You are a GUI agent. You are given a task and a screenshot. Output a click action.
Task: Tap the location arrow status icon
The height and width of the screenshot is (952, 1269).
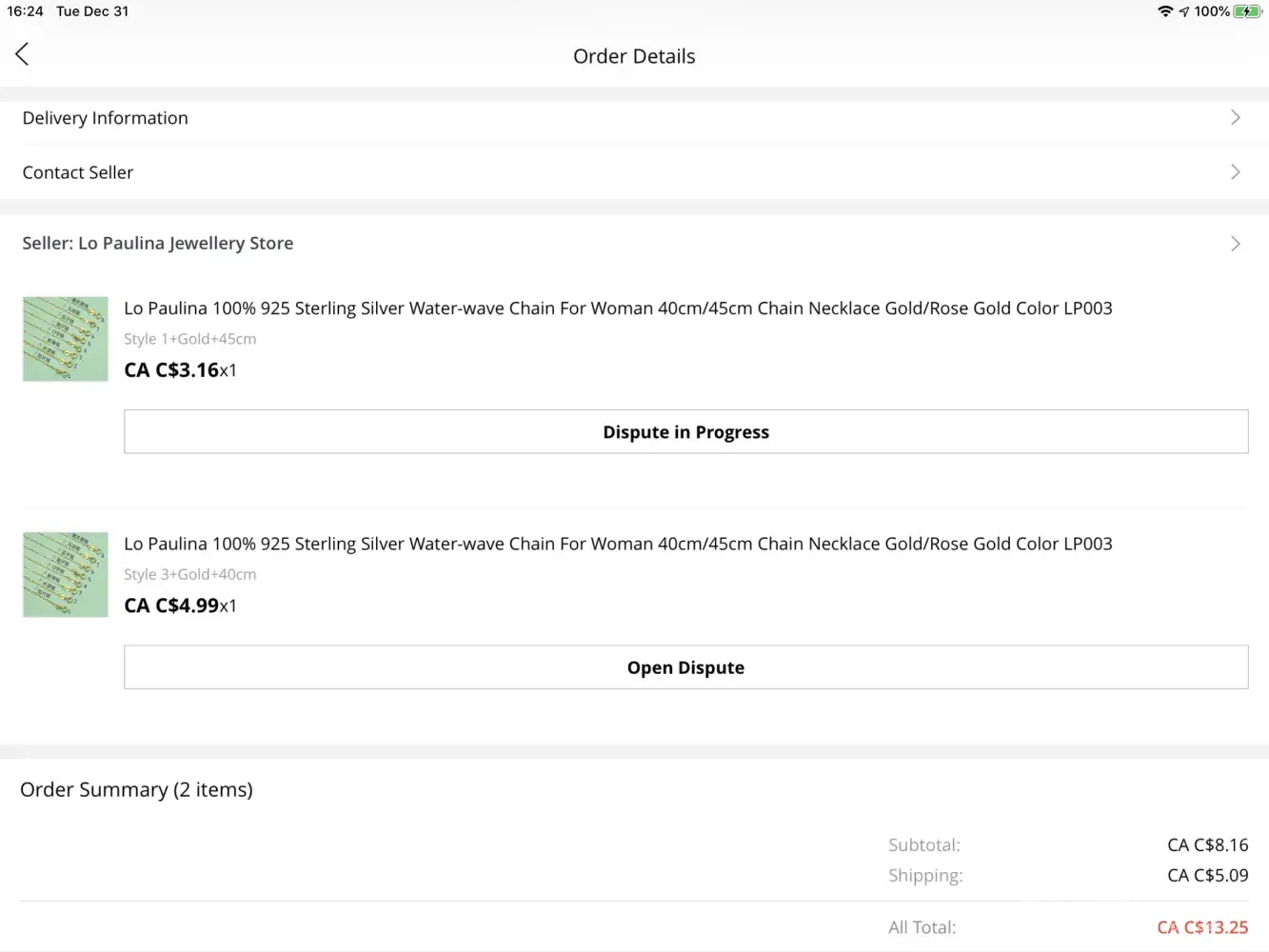[1184, 11]
